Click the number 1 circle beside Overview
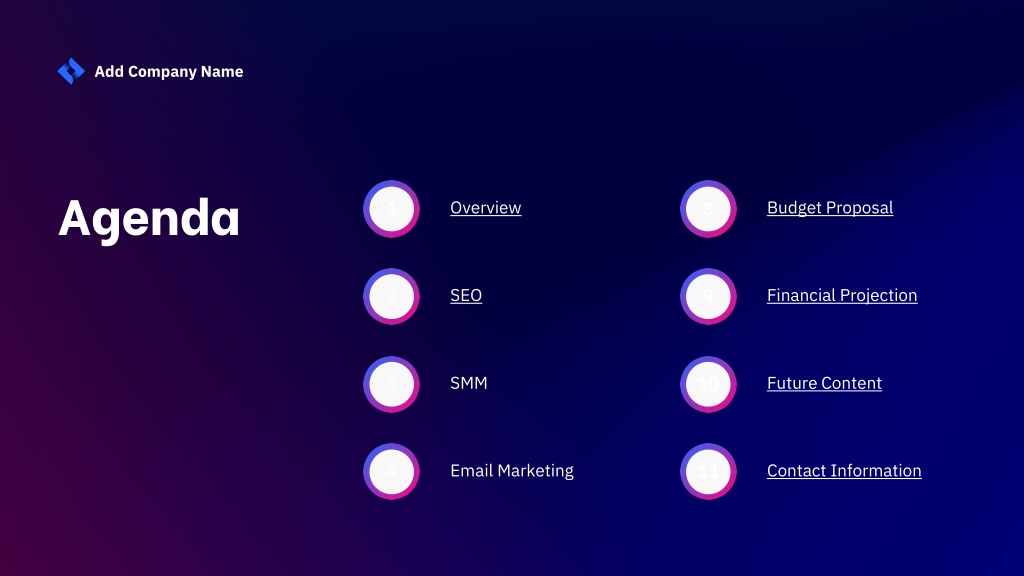 [391, 209]
